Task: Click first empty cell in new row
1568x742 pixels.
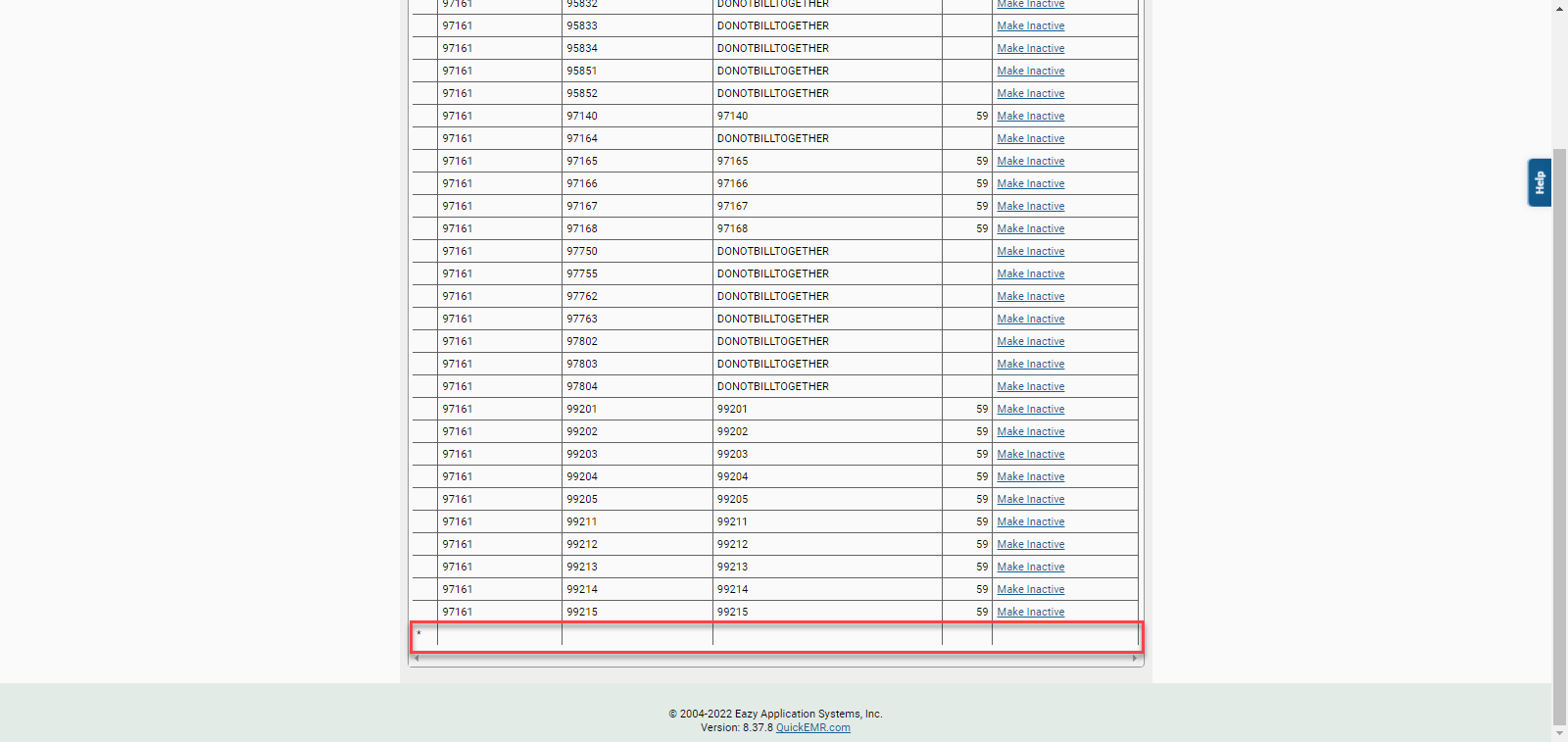Action: click(500, 634)
